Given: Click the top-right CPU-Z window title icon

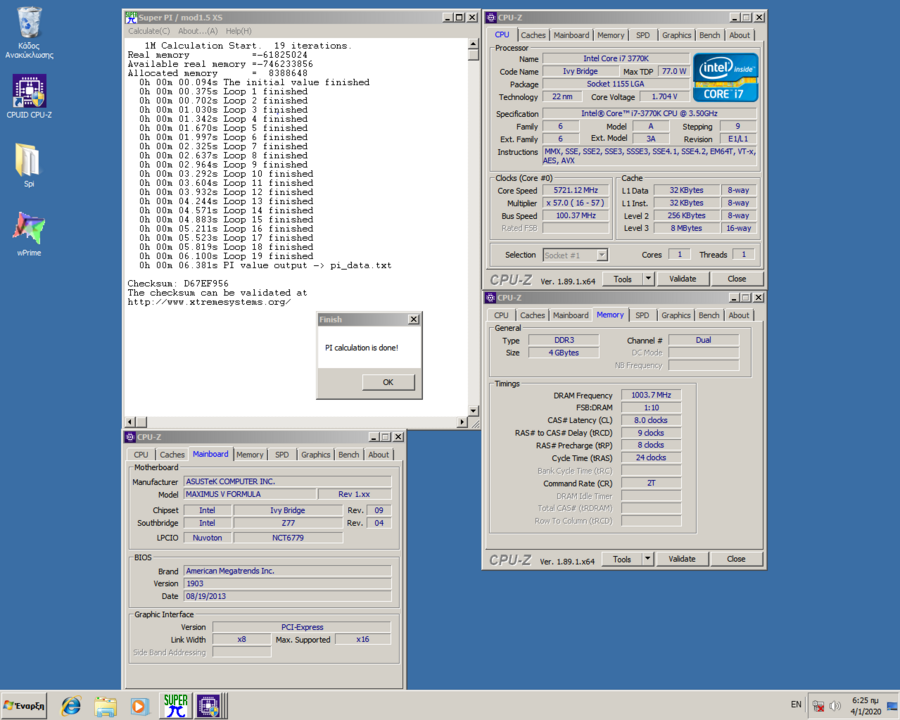Looking at the screenshot, I should 491,17.
